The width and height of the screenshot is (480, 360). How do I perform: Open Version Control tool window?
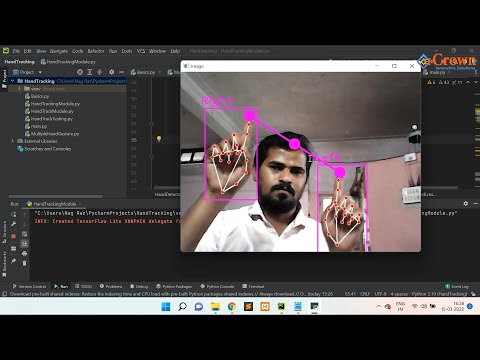(x=29, y=286)
